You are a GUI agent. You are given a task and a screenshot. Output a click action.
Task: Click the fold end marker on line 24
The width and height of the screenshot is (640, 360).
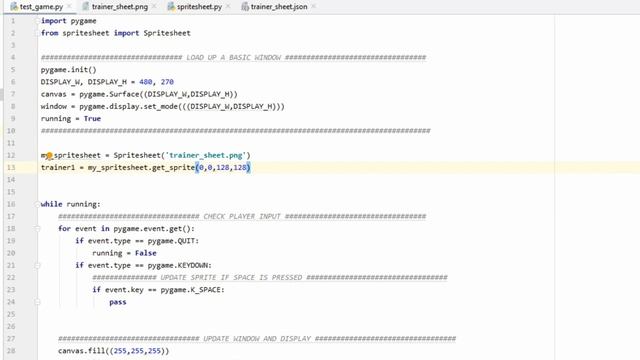(x=37, y=302)
